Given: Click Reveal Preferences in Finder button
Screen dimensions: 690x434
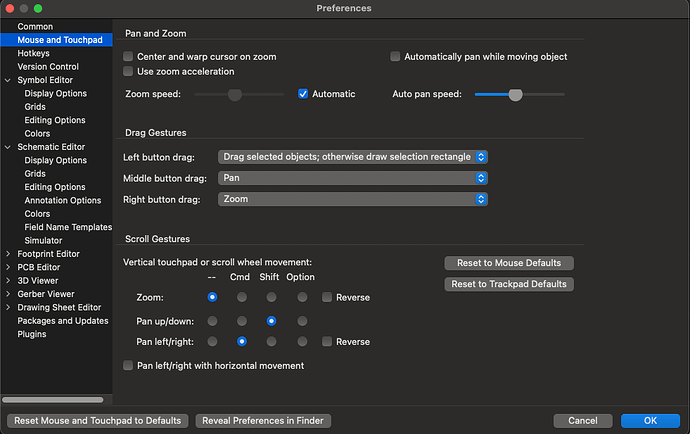Looking at the screenshot, I should pyautogui.click(x=263, y=420).
